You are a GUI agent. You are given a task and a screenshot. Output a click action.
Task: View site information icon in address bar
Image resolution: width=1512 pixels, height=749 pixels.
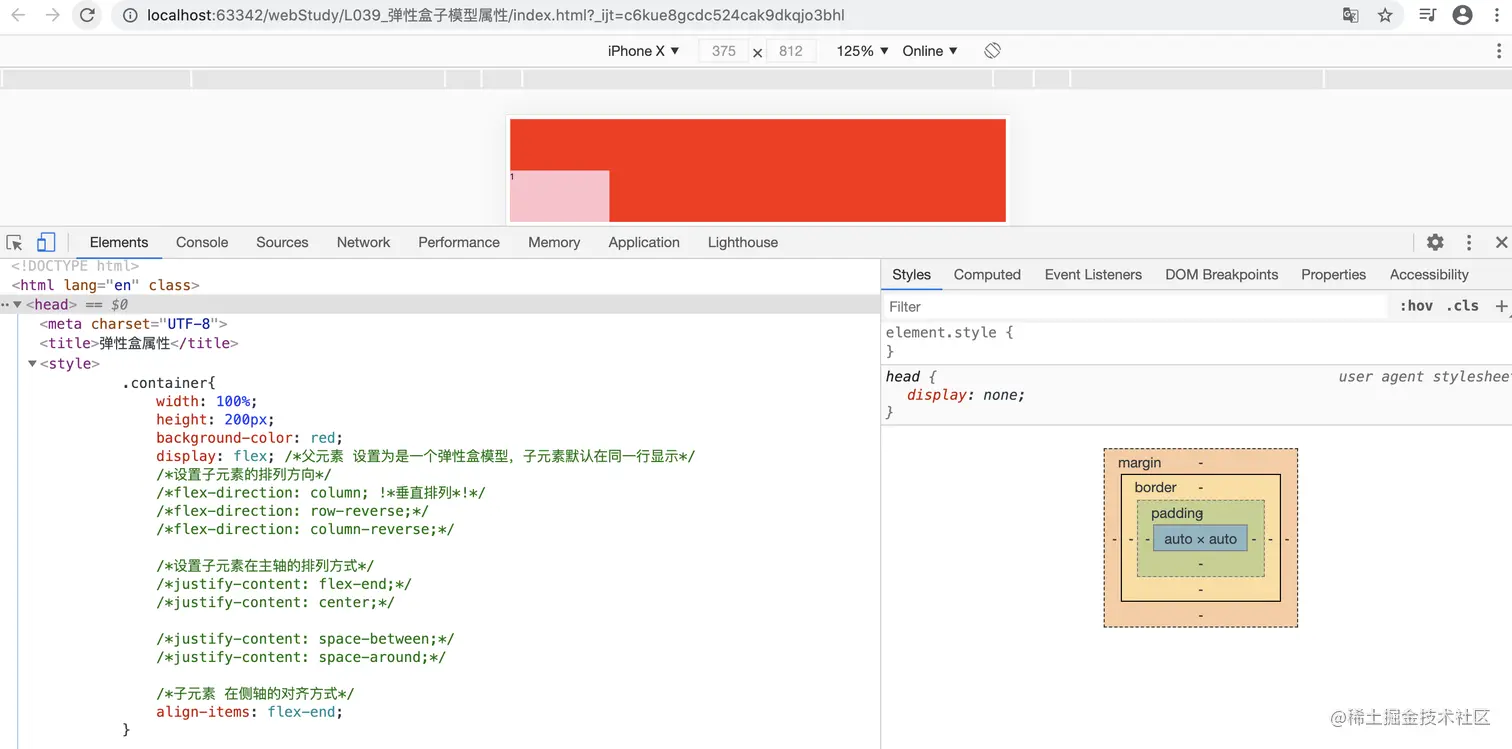tap(129, 15)
